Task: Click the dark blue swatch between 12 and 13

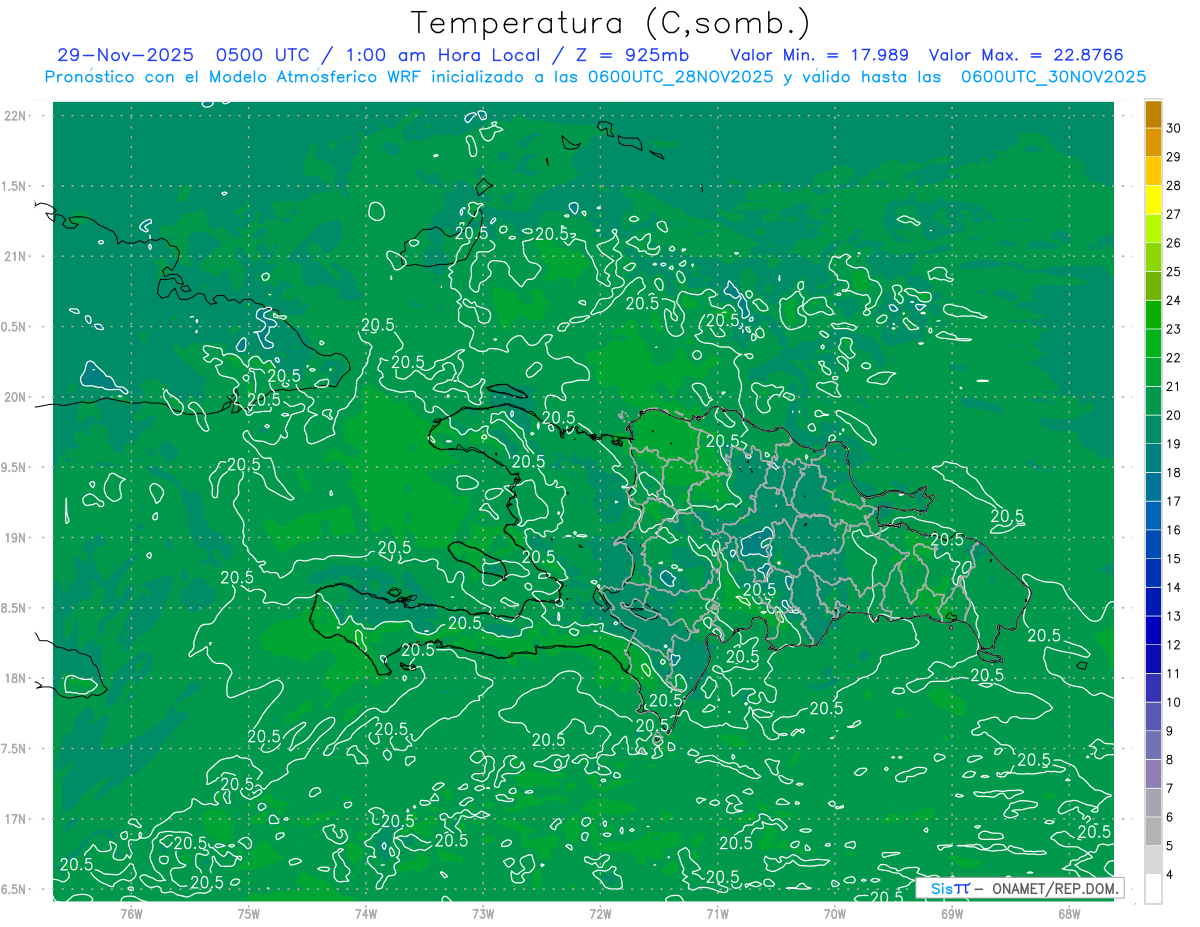Action: tap(1153, 630)
